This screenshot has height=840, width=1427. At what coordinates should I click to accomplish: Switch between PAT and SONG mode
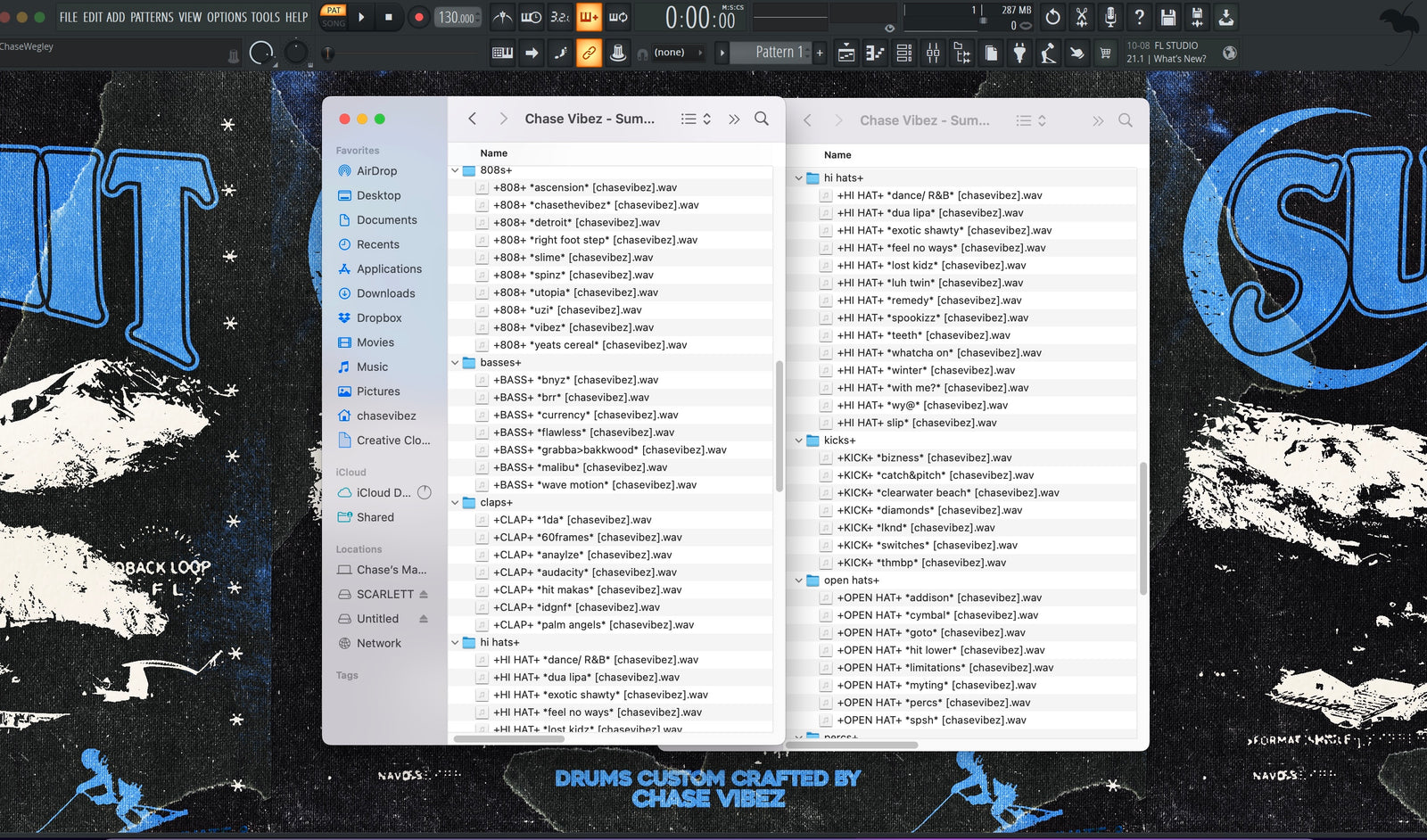pyautogui.click(x=334, y=17)
